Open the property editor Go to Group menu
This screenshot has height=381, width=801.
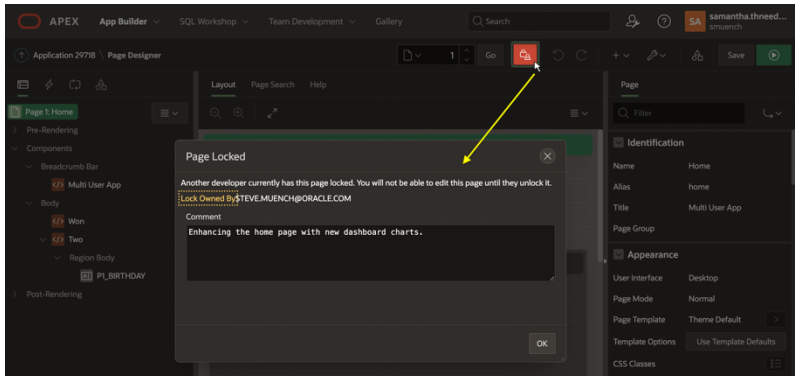click(772, 113)
